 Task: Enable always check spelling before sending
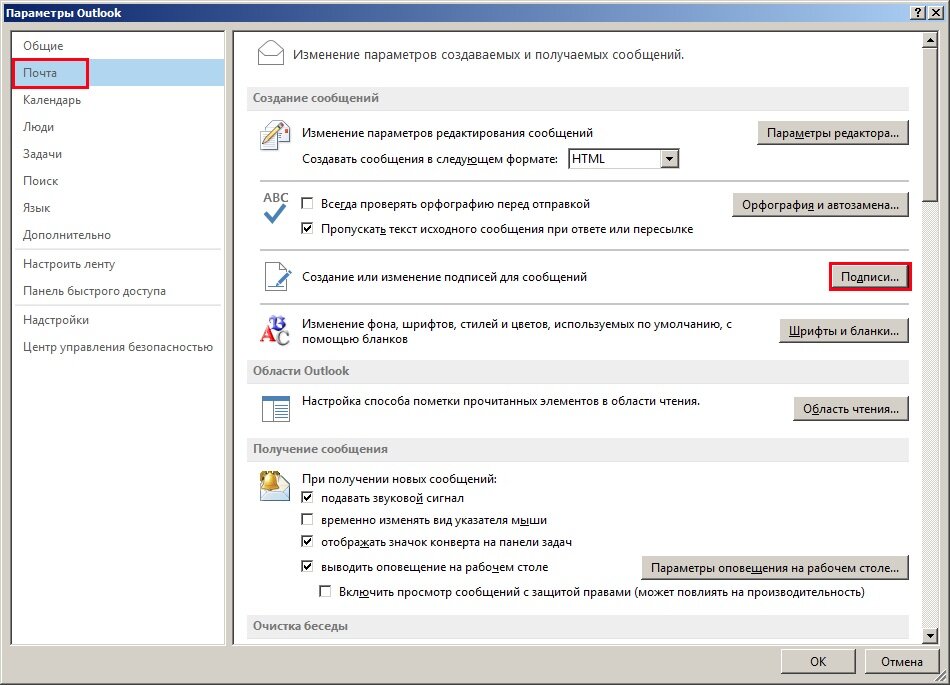pos(307,204)
